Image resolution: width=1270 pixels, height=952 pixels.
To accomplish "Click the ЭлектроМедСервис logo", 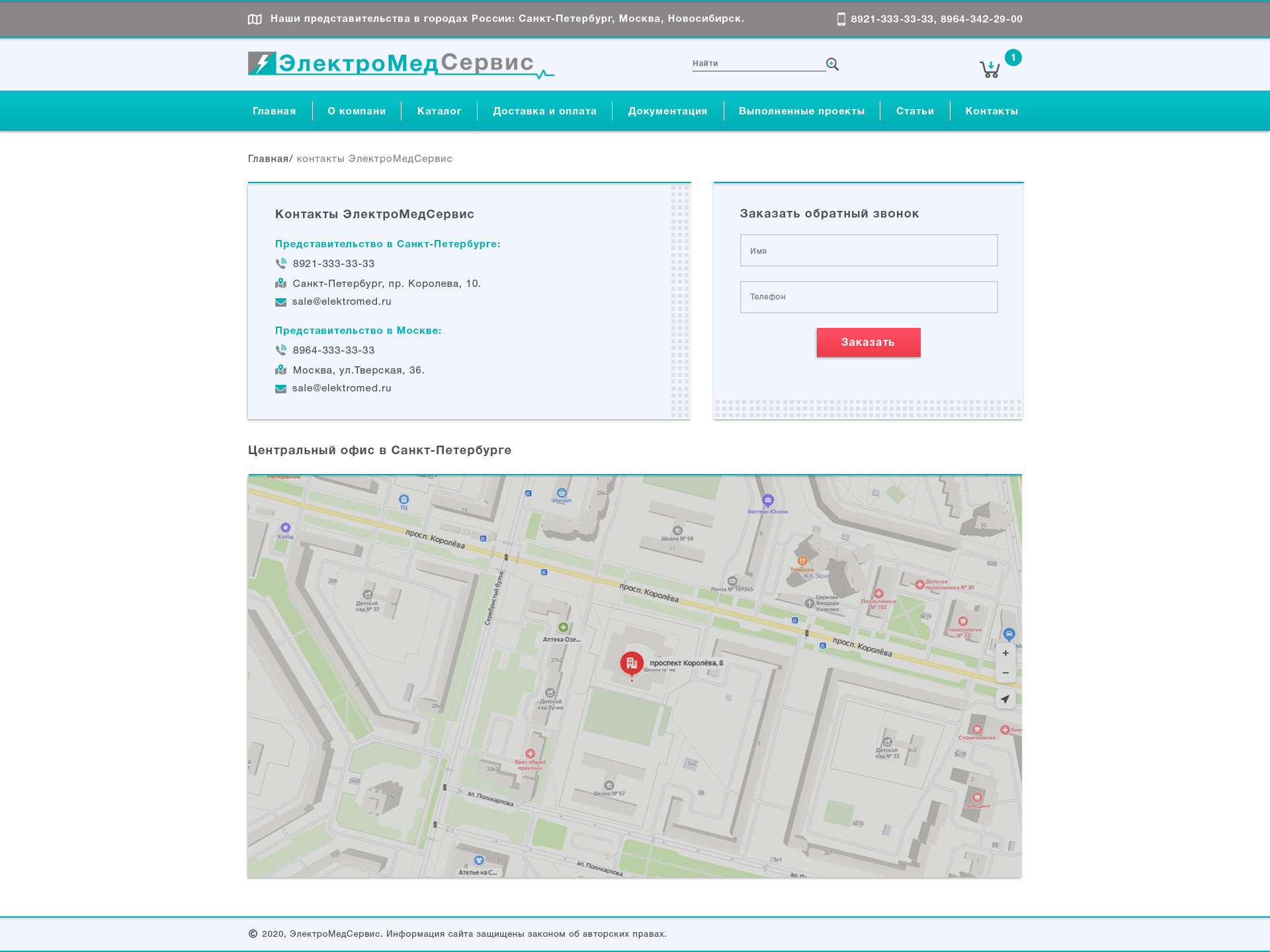I will point(400,64).
